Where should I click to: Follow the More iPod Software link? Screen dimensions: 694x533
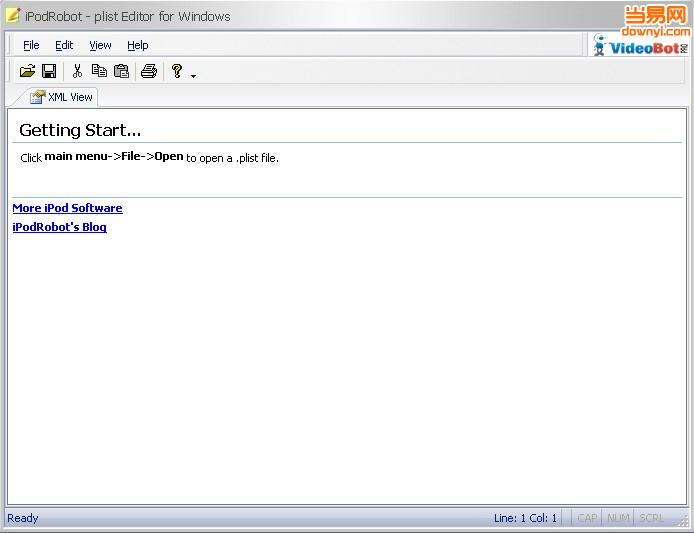(x=67, y=208)
